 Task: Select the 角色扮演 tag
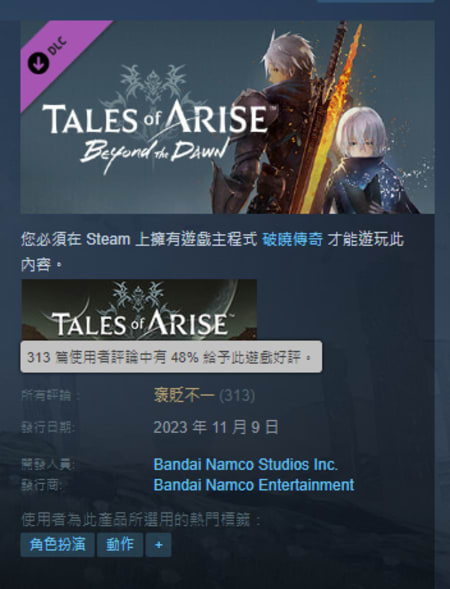point(57,544)
